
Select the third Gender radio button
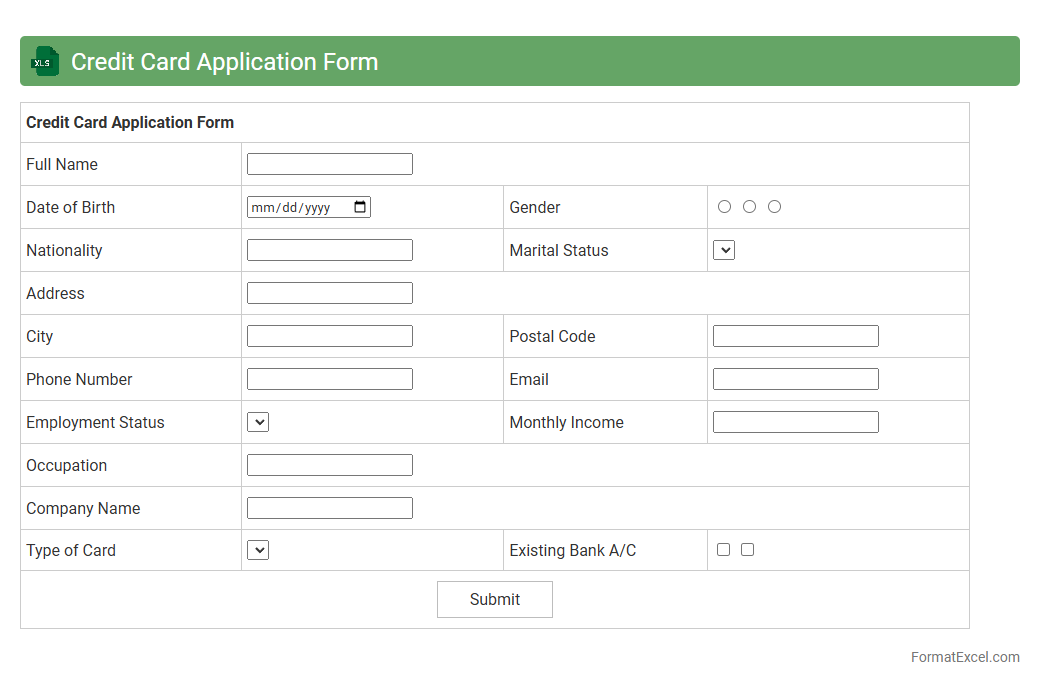[x=774, y=207]
